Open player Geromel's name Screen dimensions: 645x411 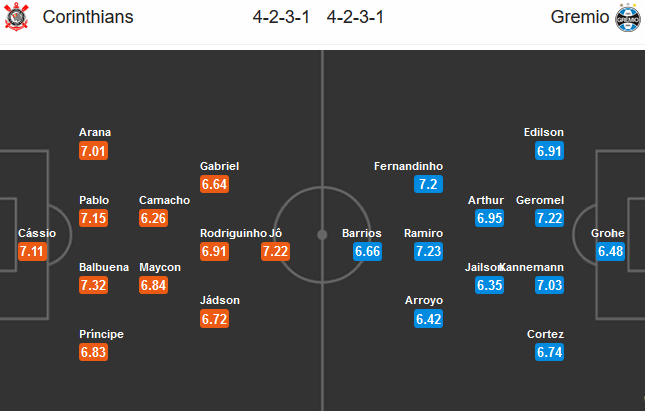point(540,200)
